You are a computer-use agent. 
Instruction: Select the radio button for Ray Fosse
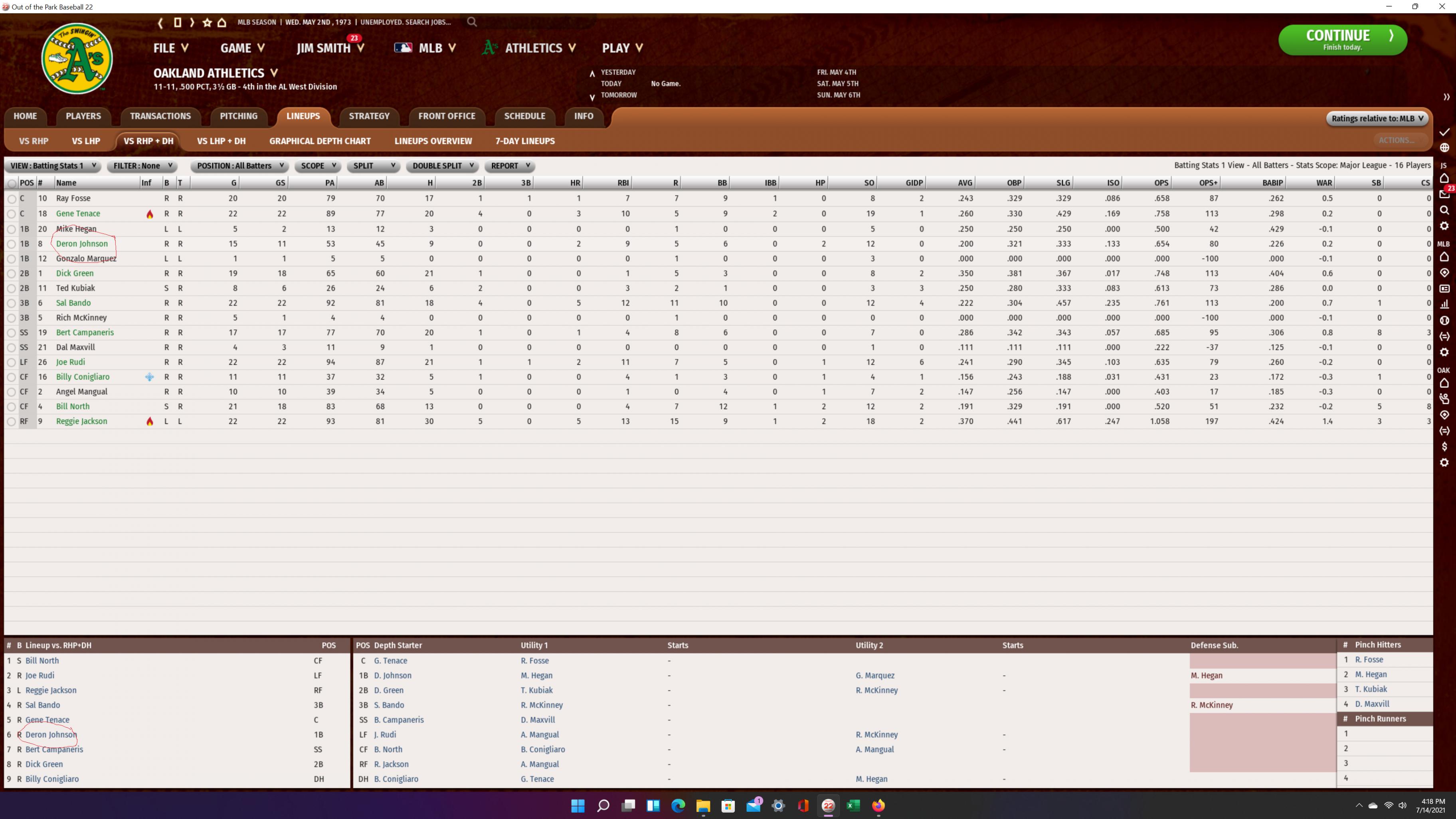(11, 199)
